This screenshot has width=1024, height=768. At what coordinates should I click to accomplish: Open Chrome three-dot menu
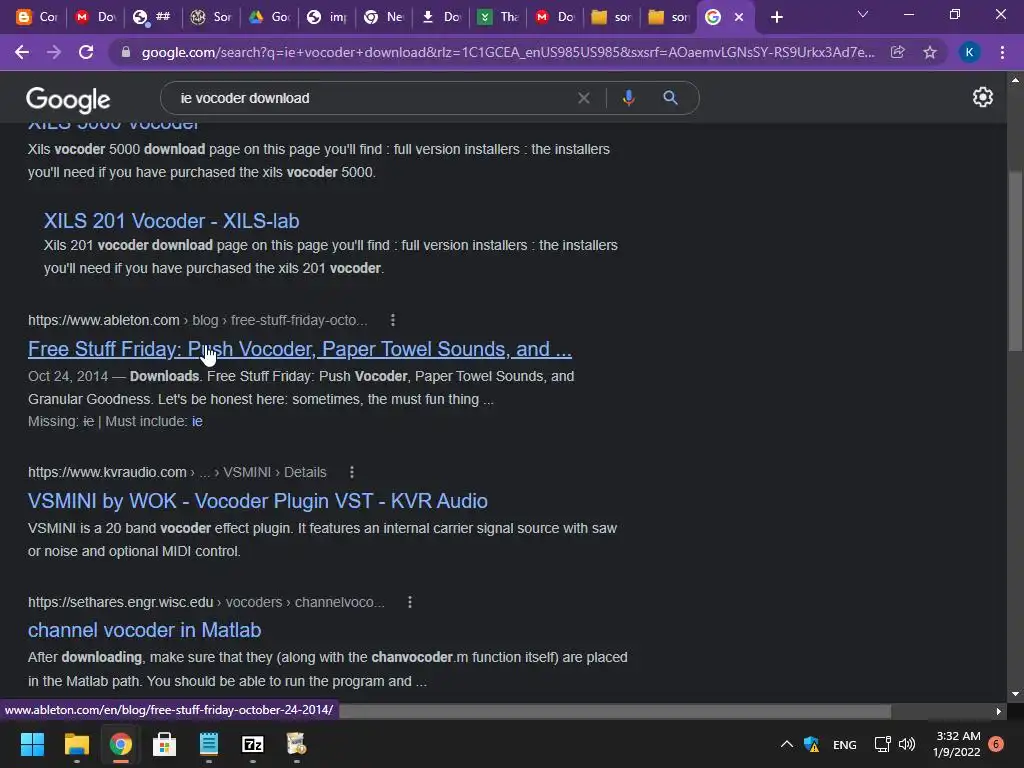pyautogui.click(x=1002, y=52)
